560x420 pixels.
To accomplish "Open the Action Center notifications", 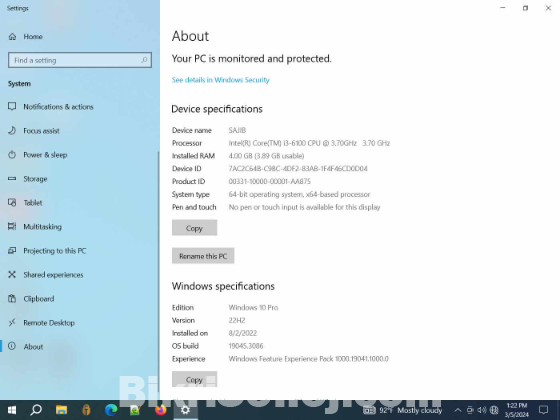I will tap(544, 410).
